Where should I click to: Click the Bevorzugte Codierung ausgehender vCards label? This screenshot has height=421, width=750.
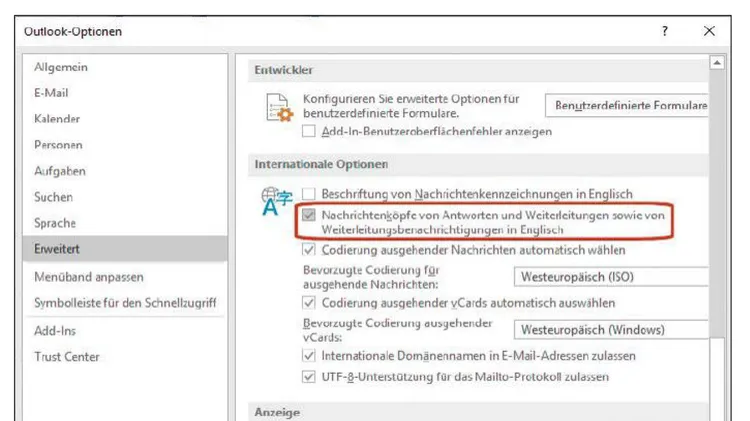click(397, 330)
